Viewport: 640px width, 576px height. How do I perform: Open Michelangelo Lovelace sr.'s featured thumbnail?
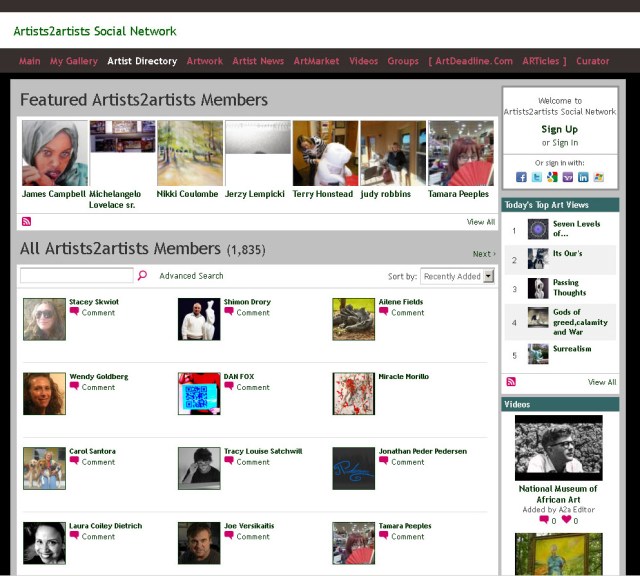[122, 137]
